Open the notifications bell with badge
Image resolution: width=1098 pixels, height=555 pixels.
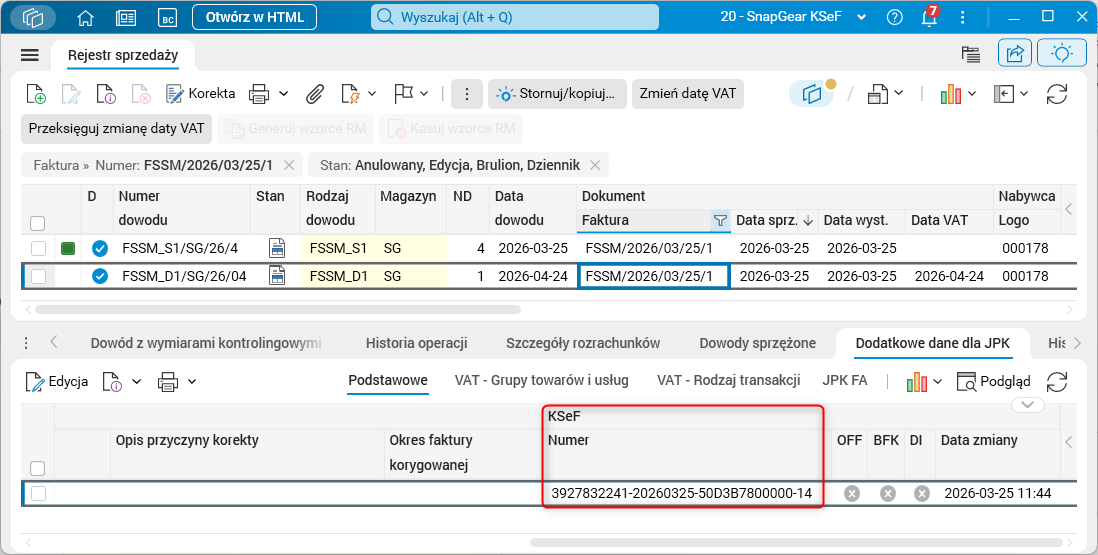[929, 17]
